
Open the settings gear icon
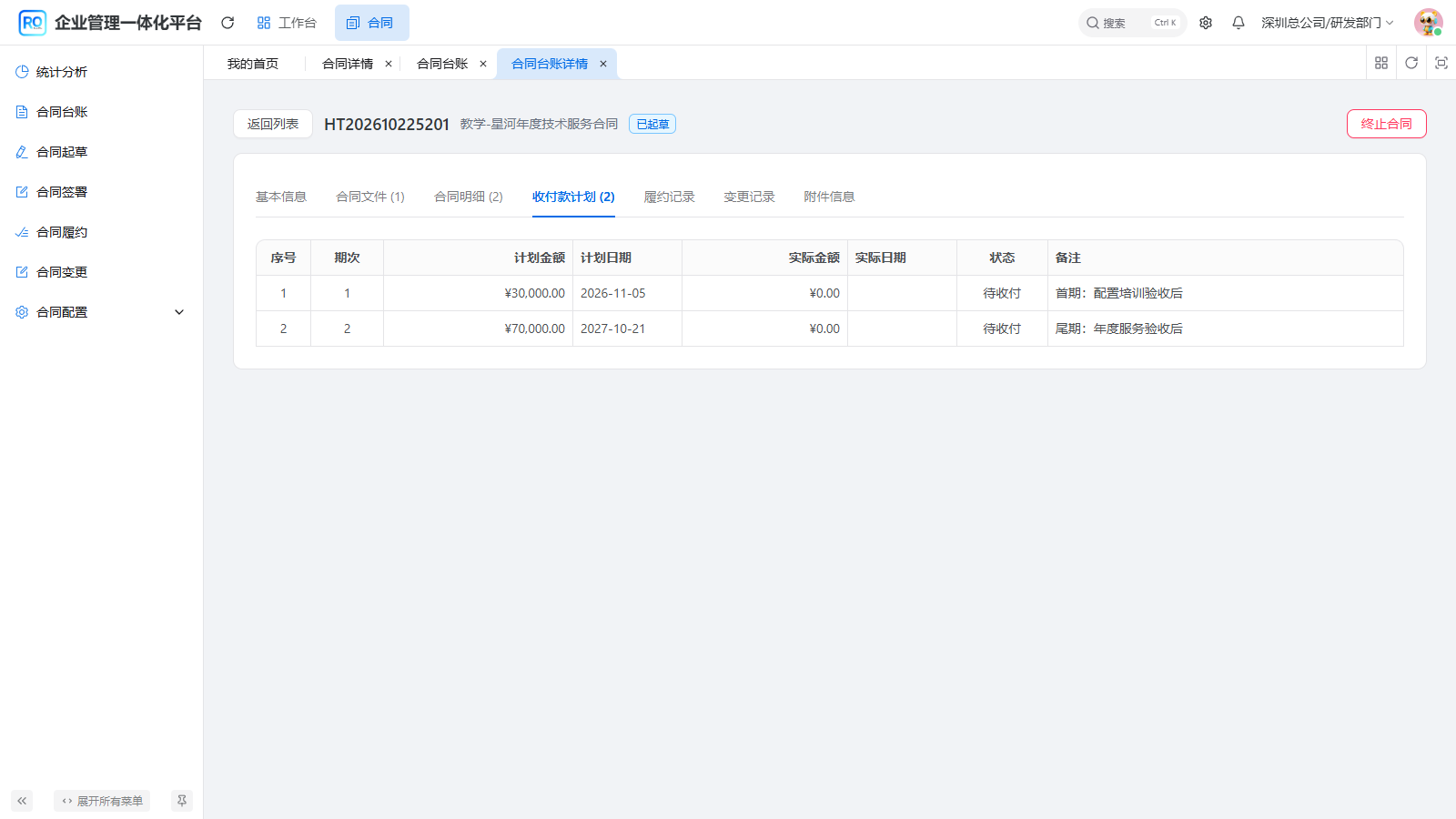(1206, 23)
